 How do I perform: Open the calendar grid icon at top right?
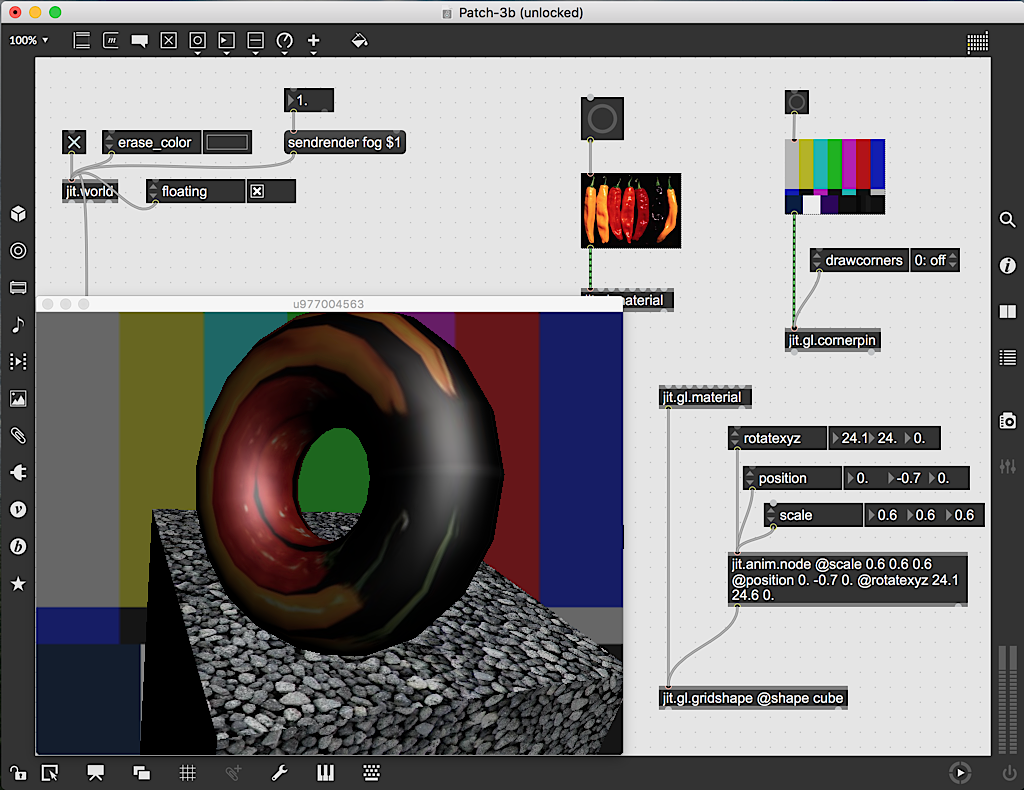(x=978, y=42)
